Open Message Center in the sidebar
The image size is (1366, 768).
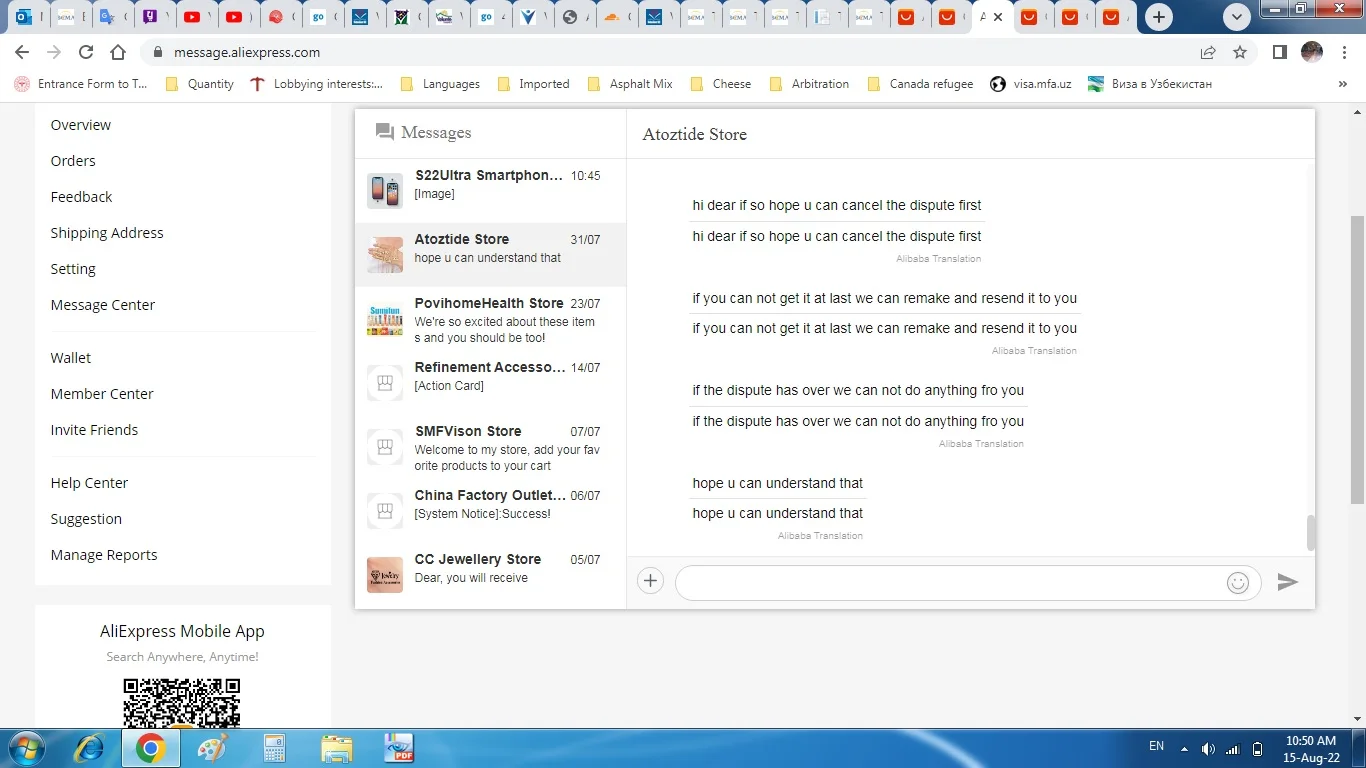(103, 305)
